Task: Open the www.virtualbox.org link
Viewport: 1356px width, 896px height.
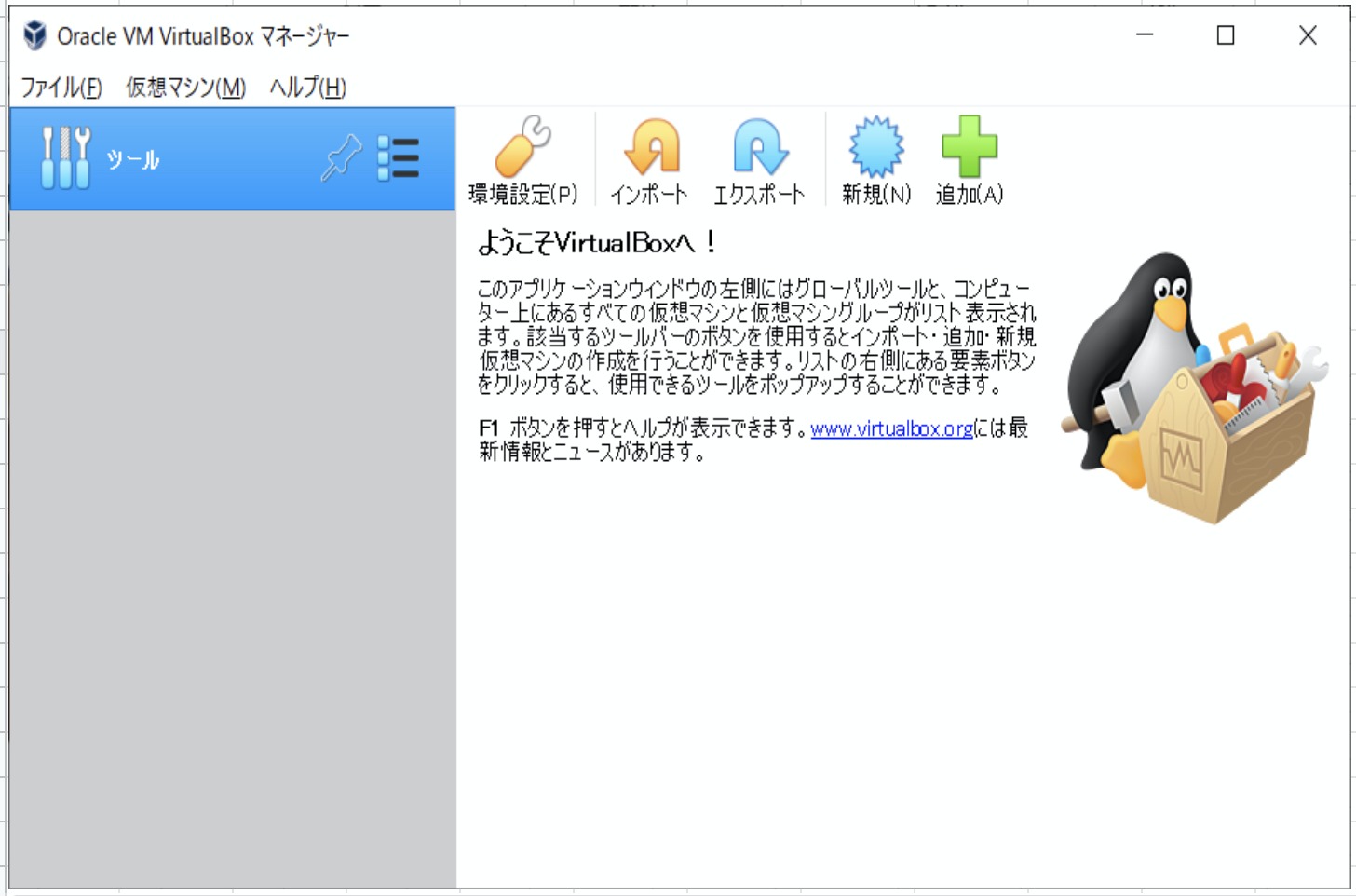Action: click(891, 428)
